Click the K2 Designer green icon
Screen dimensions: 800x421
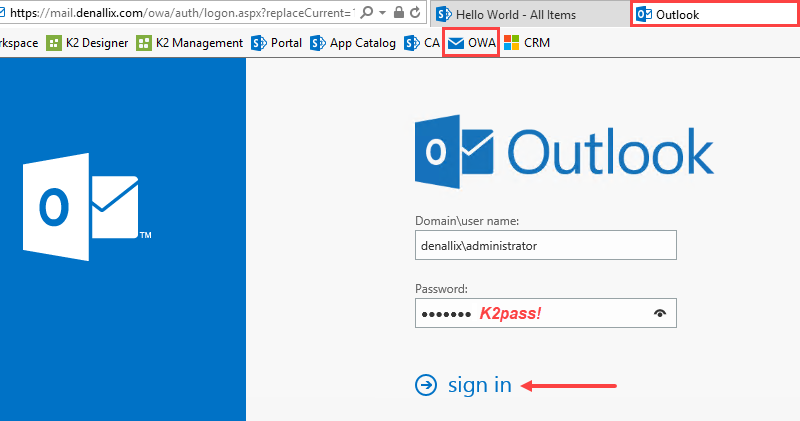[54, 43]
